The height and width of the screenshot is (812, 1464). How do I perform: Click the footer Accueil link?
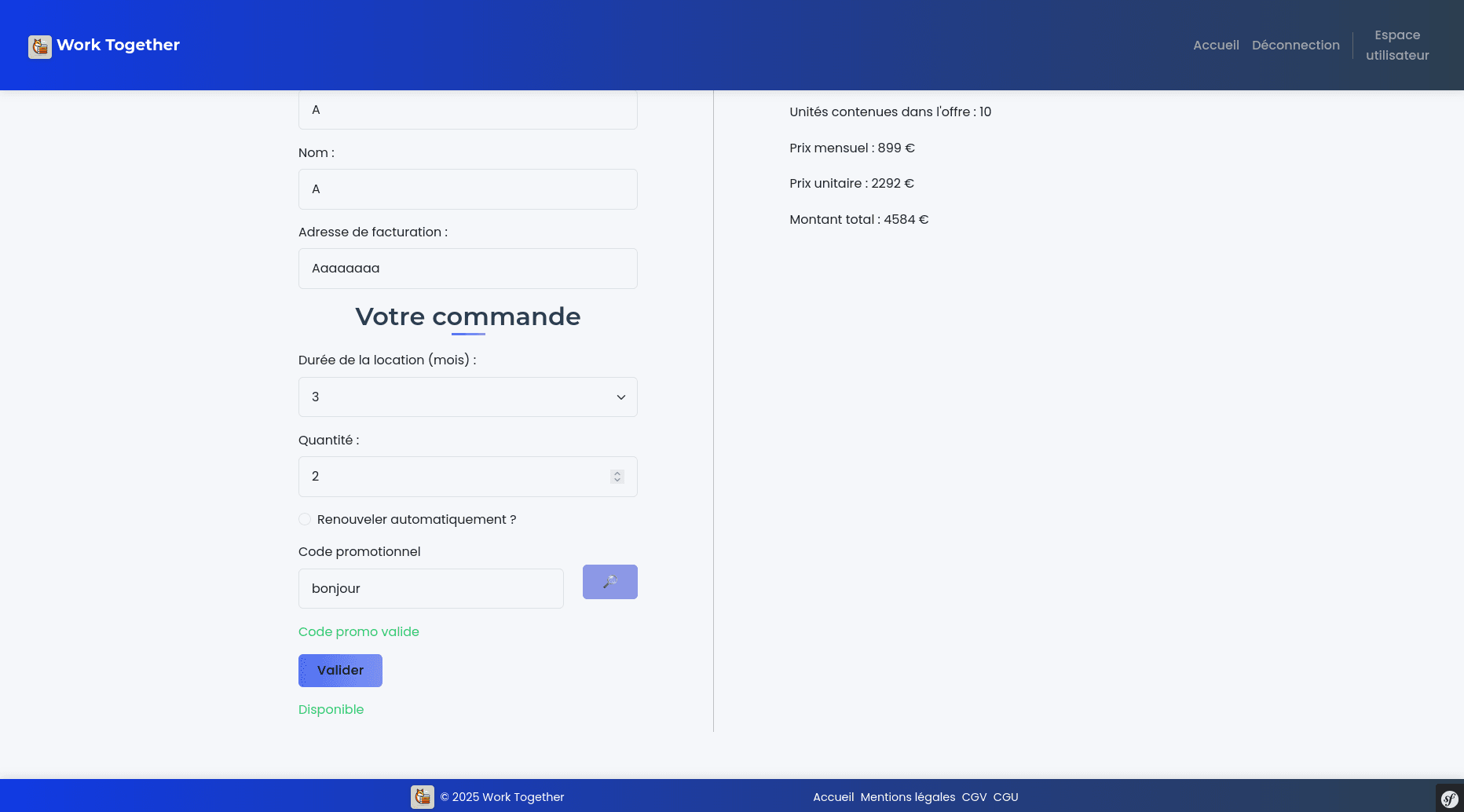click(x=833, y=797)
